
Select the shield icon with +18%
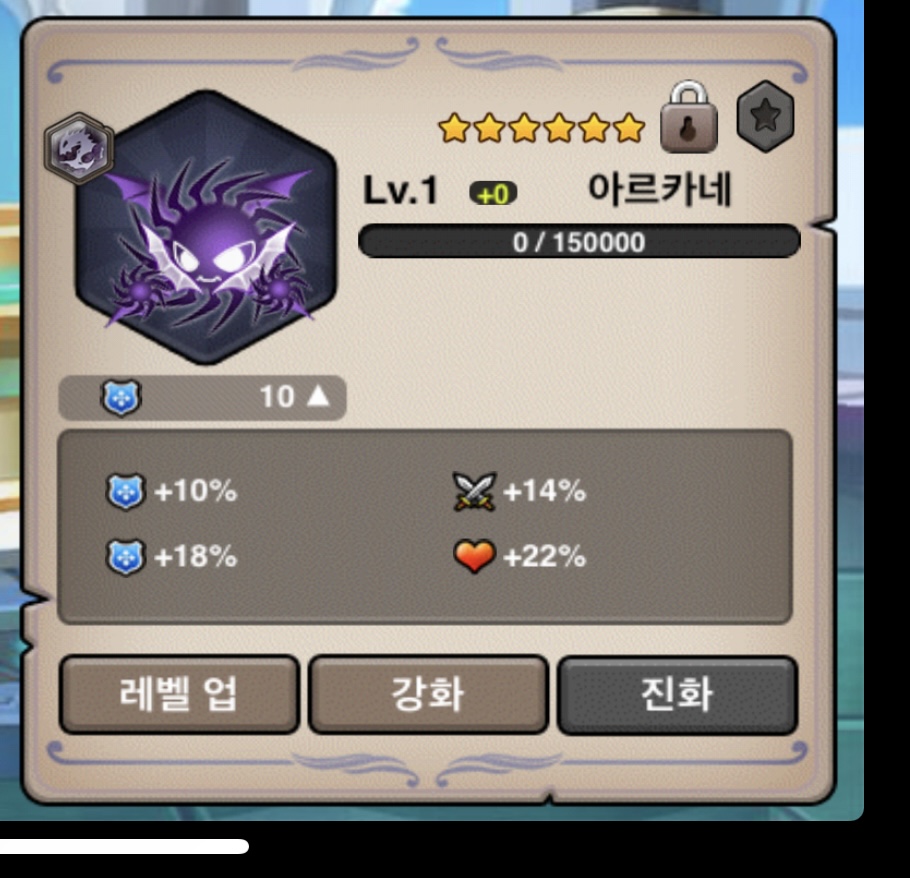(x=125, y=557)
